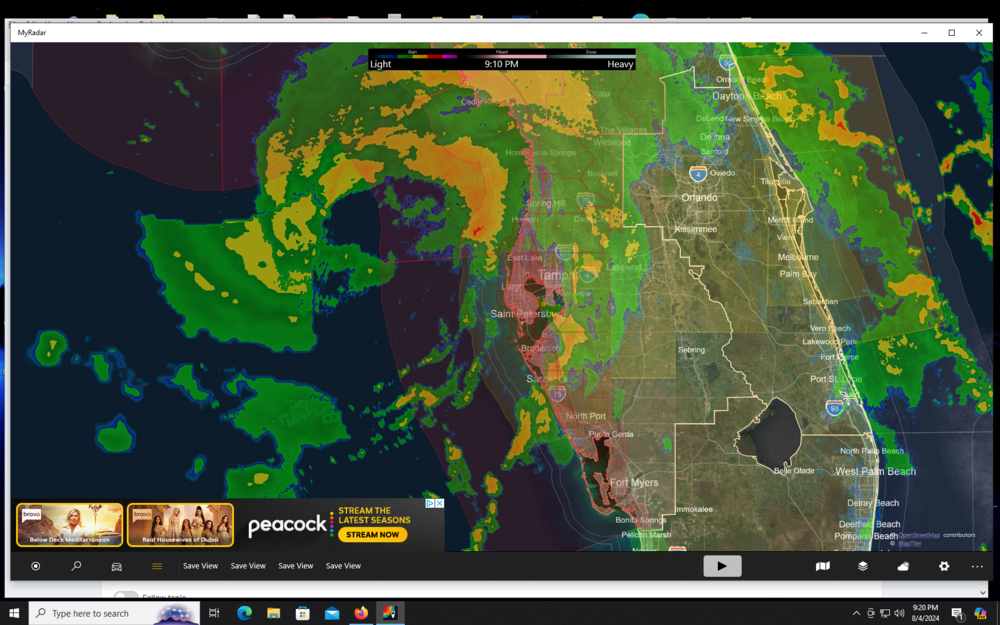Open the Real Housewives of Dubai thumbnail
The width and height of the screenshot is (1000, 625).
[x=180, y=525]
